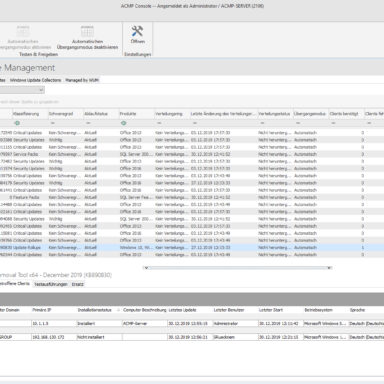Screen dimensions: 384x384
Task: Click the Administrator user cell
Action: coord(235,324)
